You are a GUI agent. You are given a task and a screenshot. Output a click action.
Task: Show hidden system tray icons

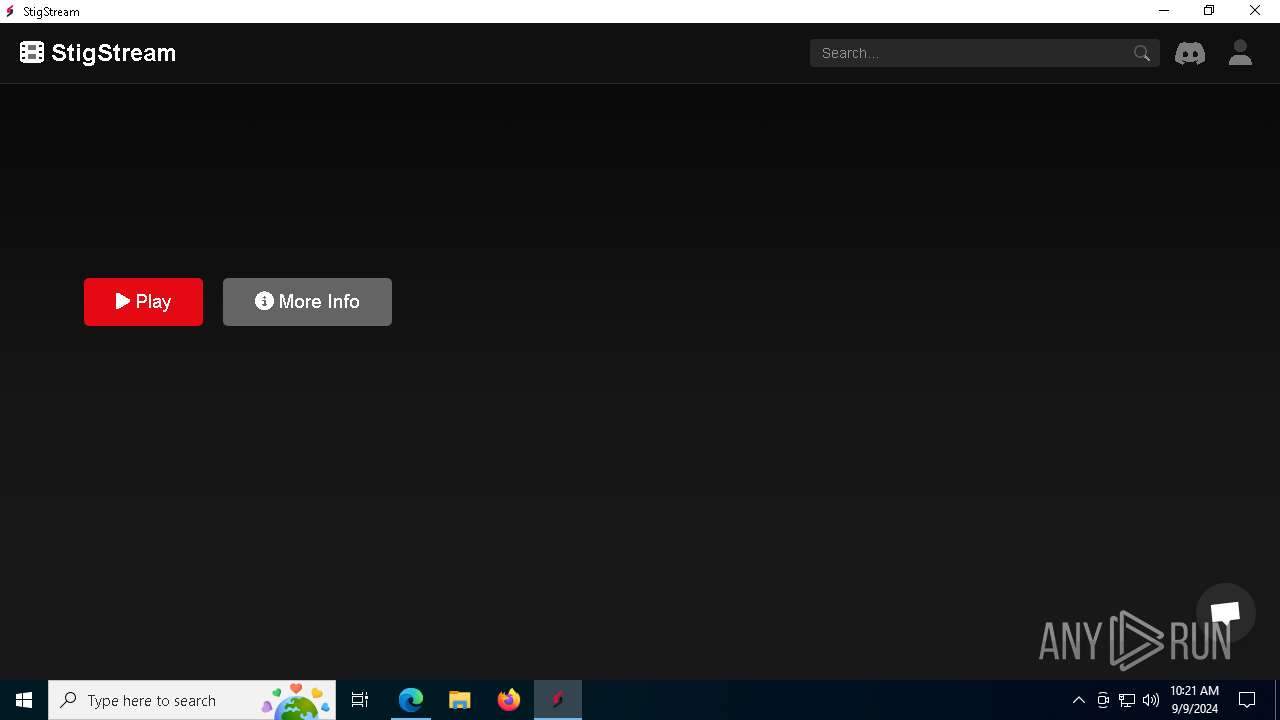point(1078,700)
